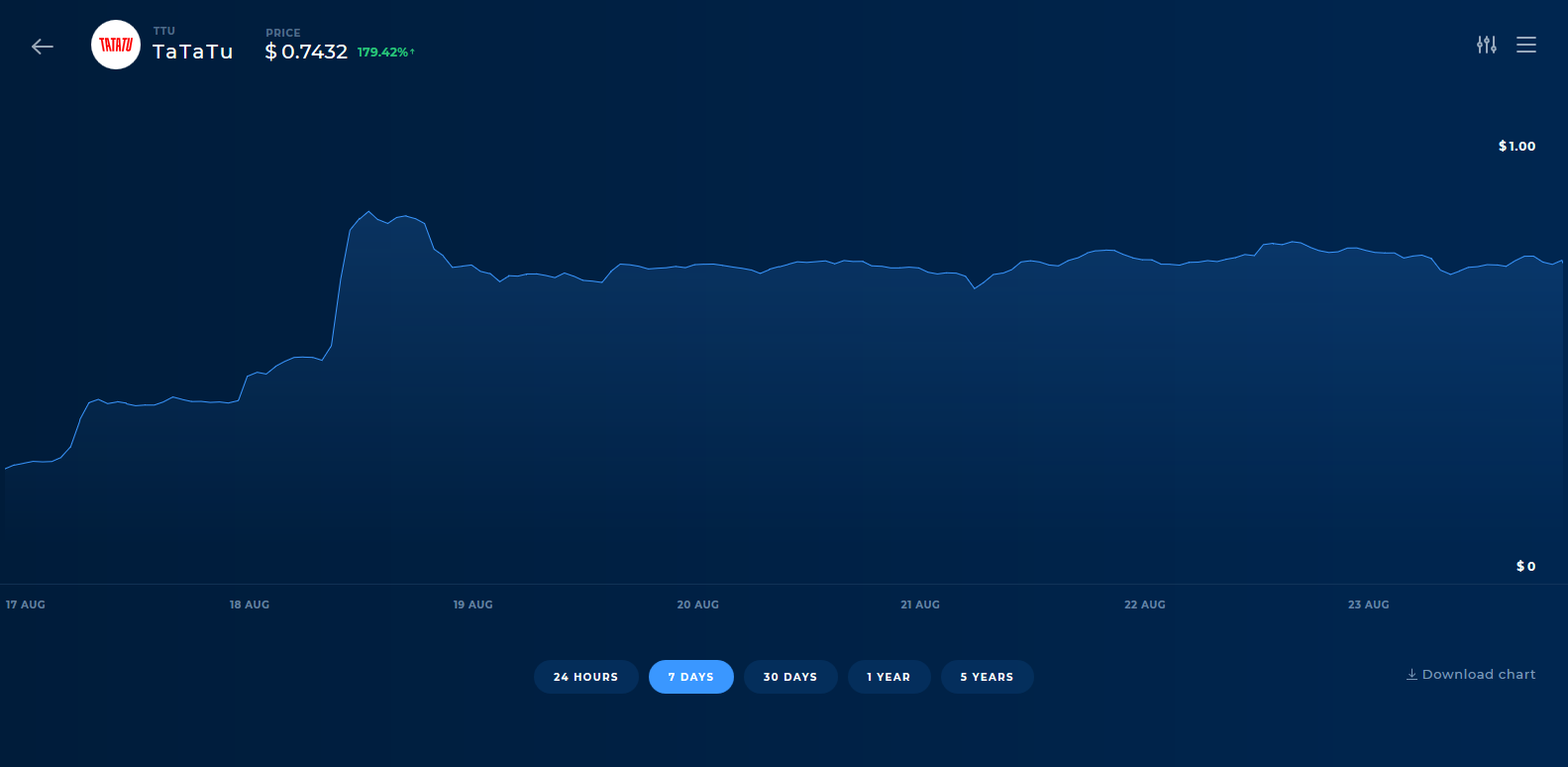Click the PRICE label above value
Screen dimensions: 1568x767
pyautogui.click(x=283, y=33)
